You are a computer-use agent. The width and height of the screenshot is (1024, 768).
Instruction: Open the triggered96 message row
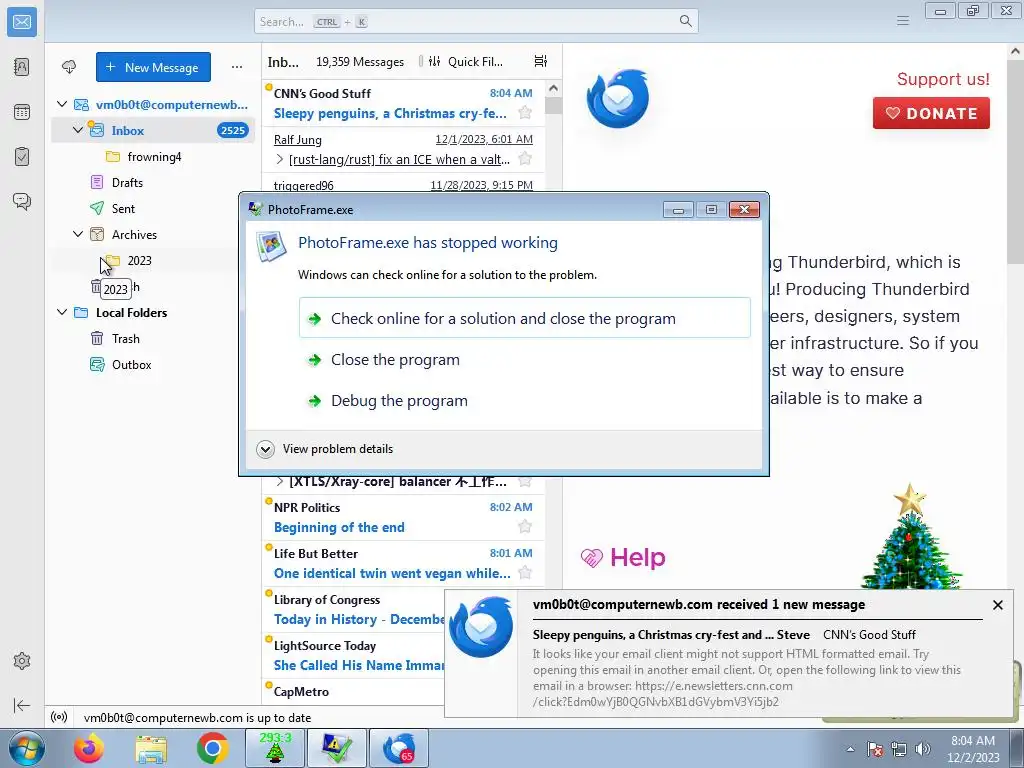click(x=403, y=183)
